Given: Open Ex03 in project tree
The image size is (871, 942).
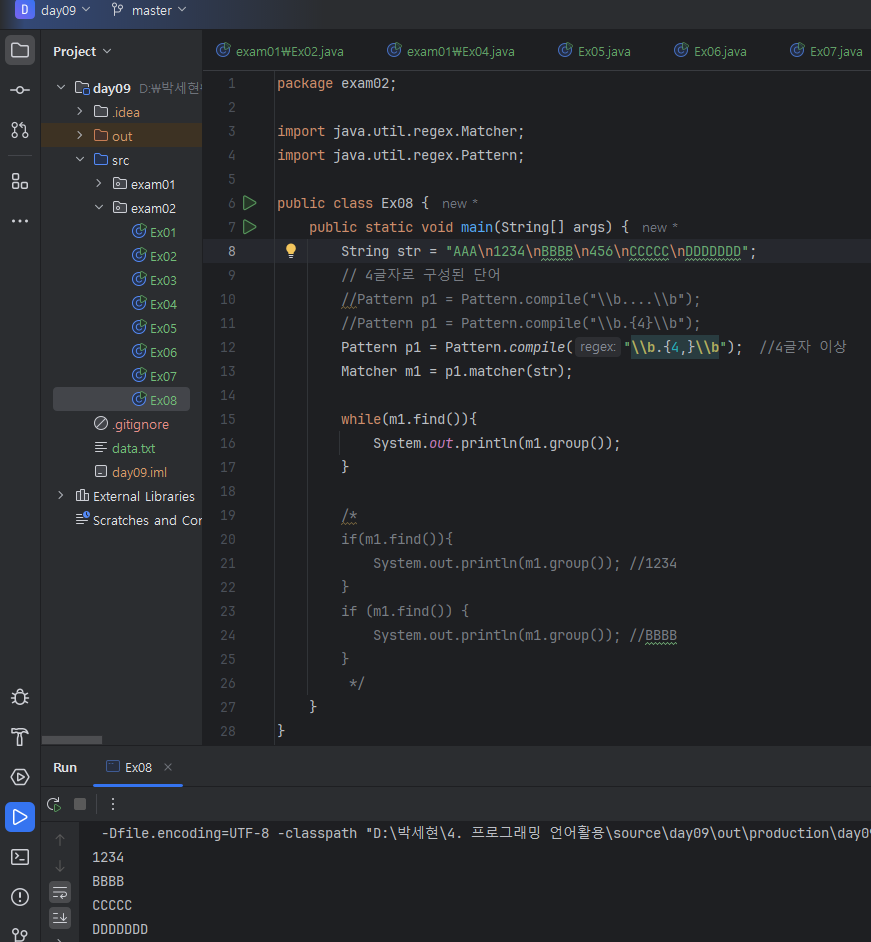Looking at the screenshot, I should click(154, 280).
